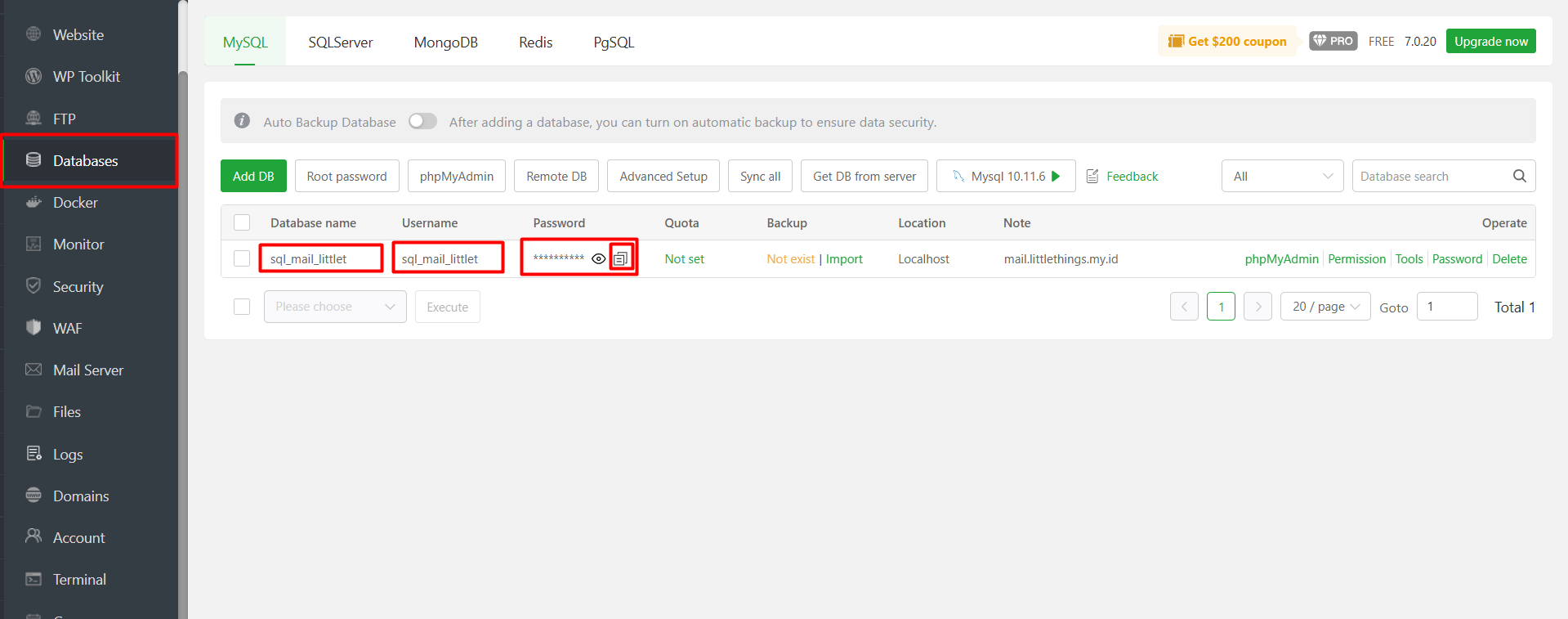The width and height of the screenshot is (1568, 619).
Task: Click the WP Toolkit WordPress icon
Action: [34, 76]
